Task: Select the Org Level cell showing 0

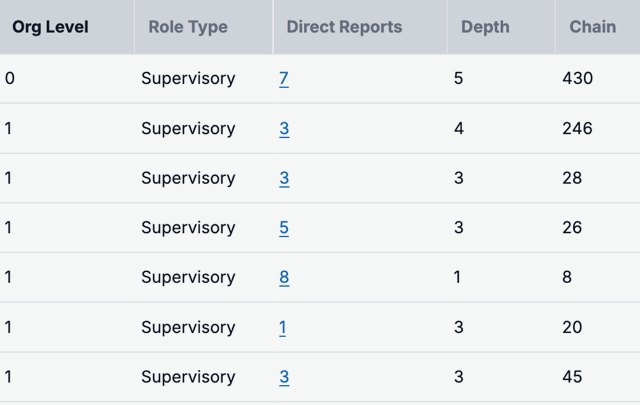Action: click(x=10, y=79)
